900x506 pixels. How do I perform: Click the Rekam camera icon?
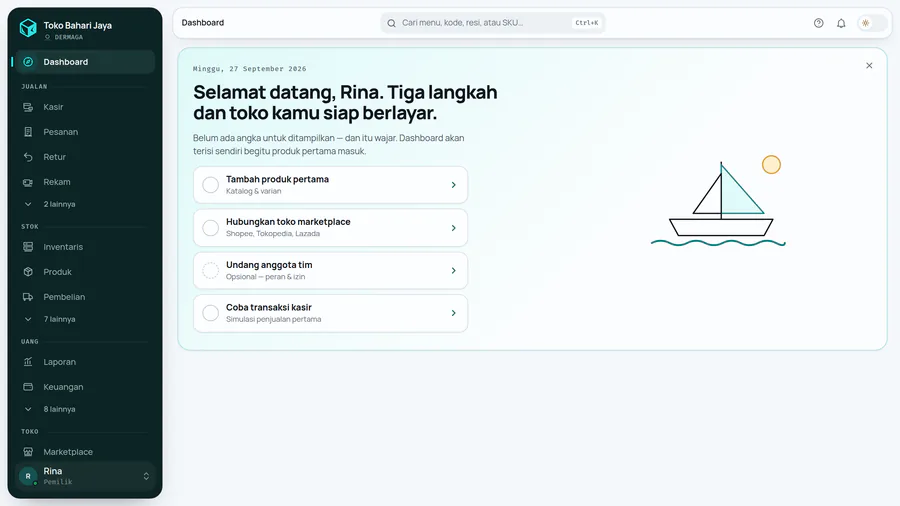tap(28, 182)
